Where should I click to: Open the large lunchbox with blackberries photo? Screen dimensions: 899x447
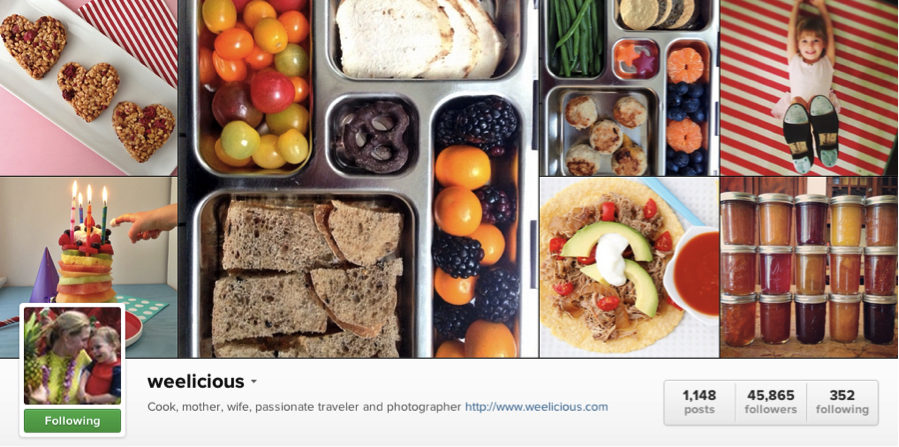[358, 178]
